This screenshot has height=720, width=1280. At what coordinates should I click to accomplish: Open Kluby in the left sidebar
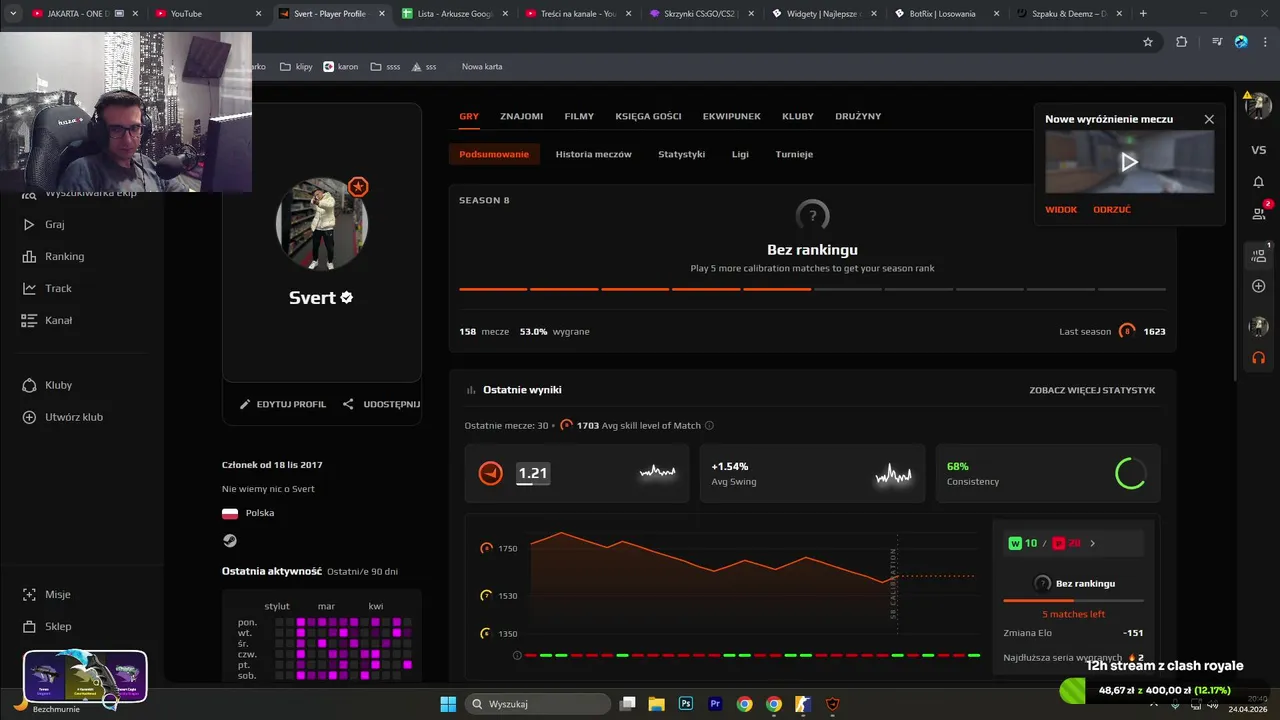point(47,385)
